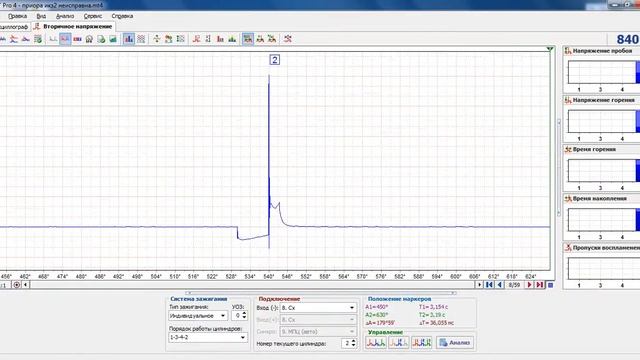This screenshot has height=360, width=640.
Task: Click the Время накопления panel icon
Action: point(568,198)
